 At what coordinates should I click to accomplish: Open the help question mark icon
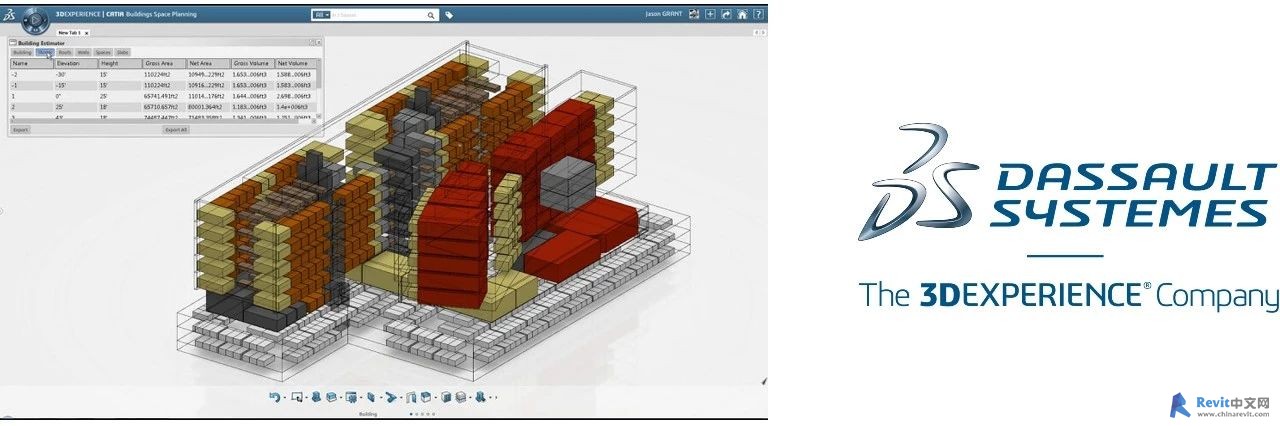(758, 14)
